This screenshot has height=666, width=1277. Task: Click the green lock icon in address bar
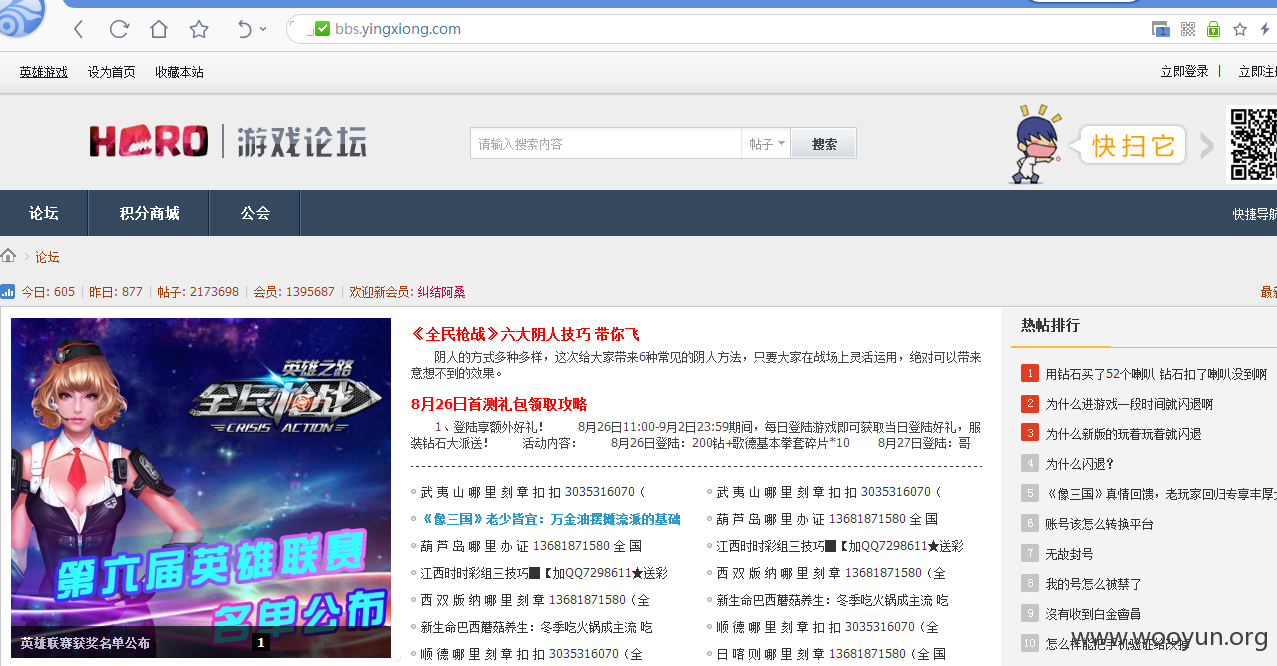coord(1213,29)
